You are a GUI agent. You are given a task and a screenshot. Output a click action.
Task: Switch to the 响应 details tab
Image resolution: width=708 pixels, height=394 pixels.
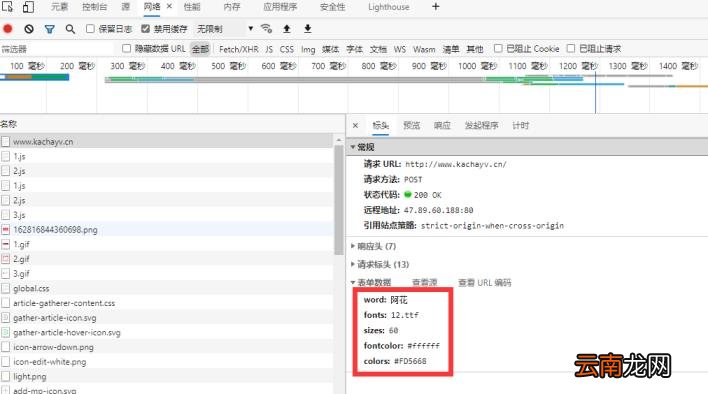442,125
